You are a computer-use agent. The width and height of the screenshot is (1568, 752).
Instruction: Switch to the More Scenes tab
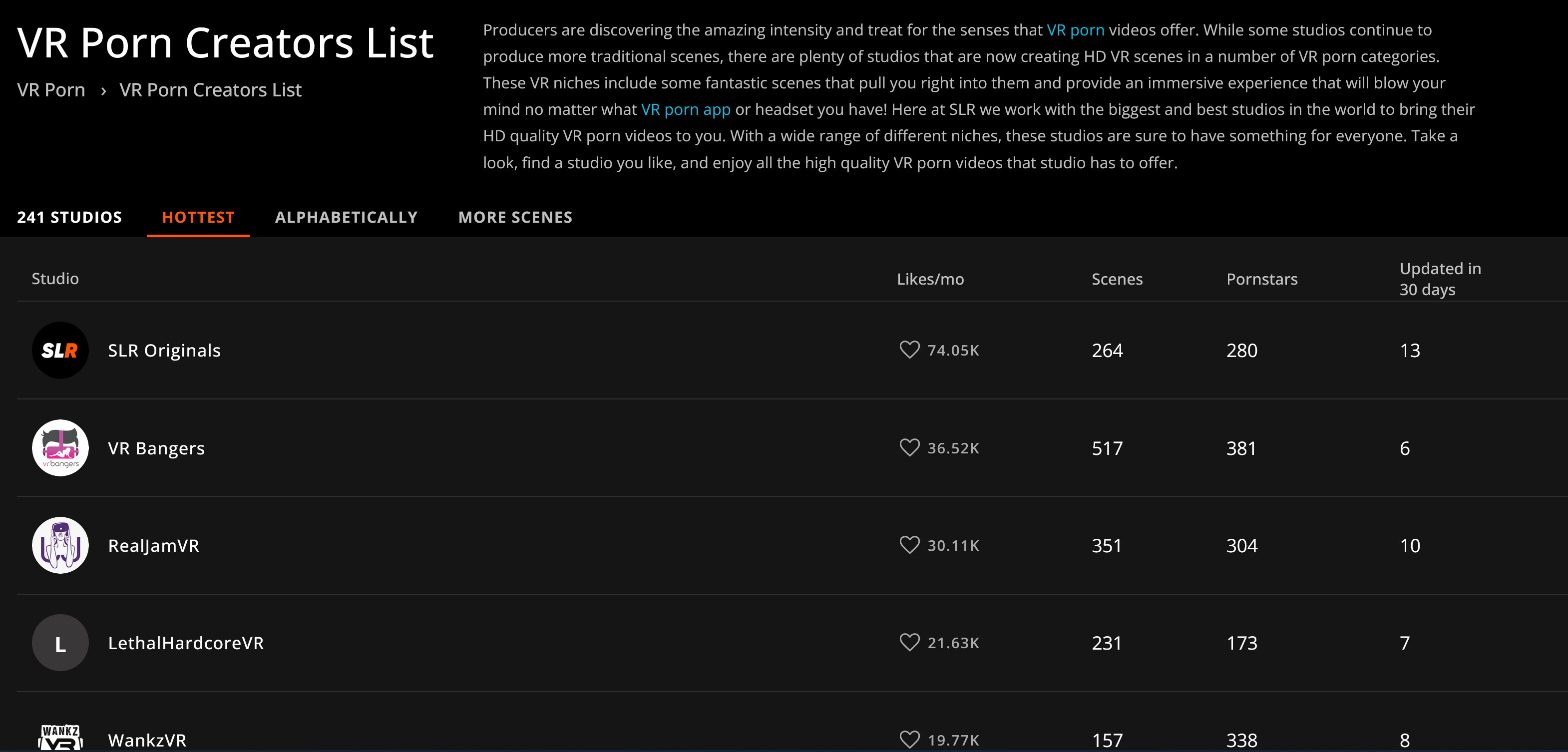click(x=515, y=217)
